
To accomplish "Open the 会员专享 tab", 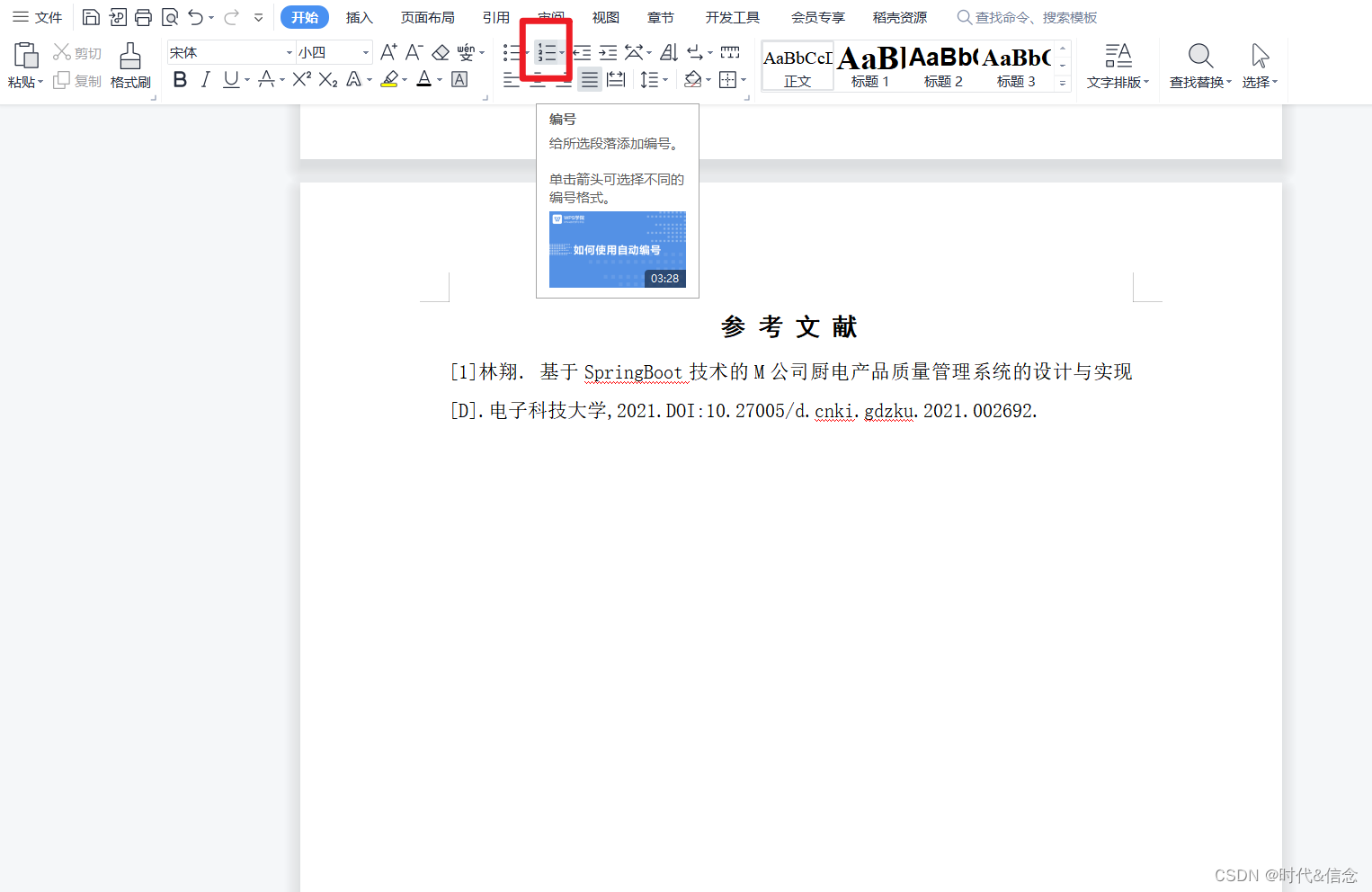I will point(817,17).
